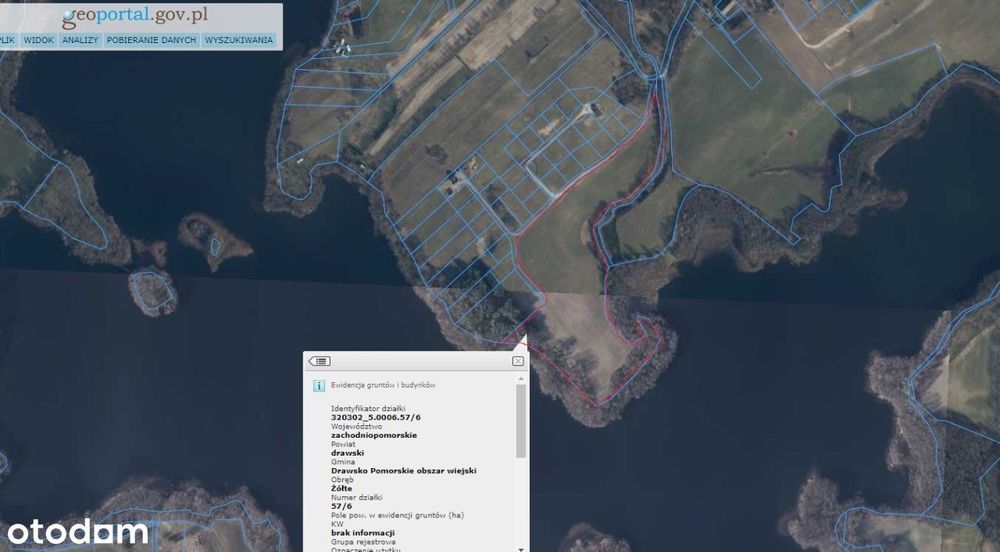Click the geoportal.gov.pl logo
This screenshot has height=552, width=1000.
pyautogui.click(x=135, y=17)
